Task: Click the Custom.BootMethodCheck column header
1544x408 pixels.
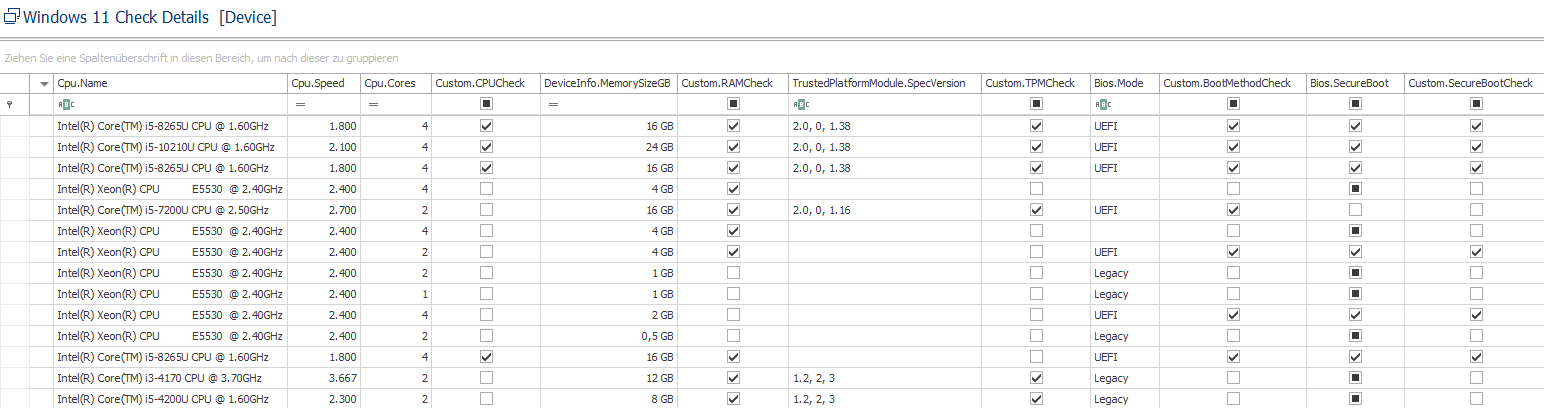Action: pos(1233,83)
